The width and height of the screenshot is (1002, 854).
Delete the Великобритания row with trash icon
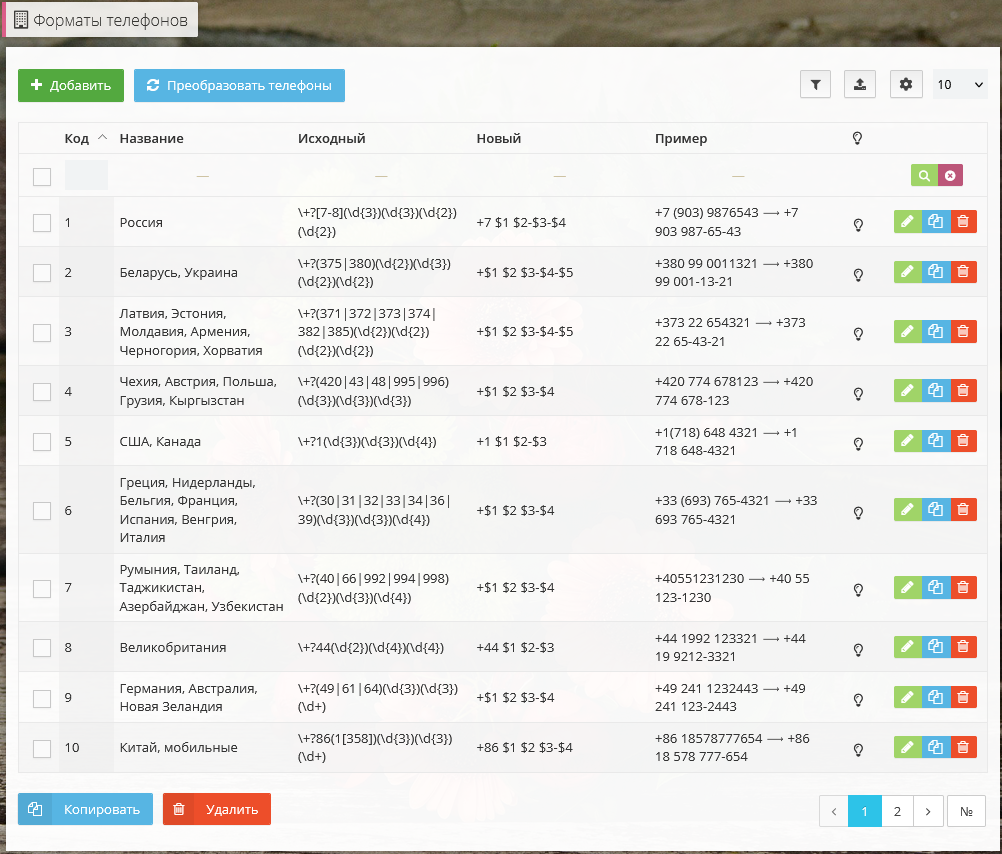pos(963,647)
